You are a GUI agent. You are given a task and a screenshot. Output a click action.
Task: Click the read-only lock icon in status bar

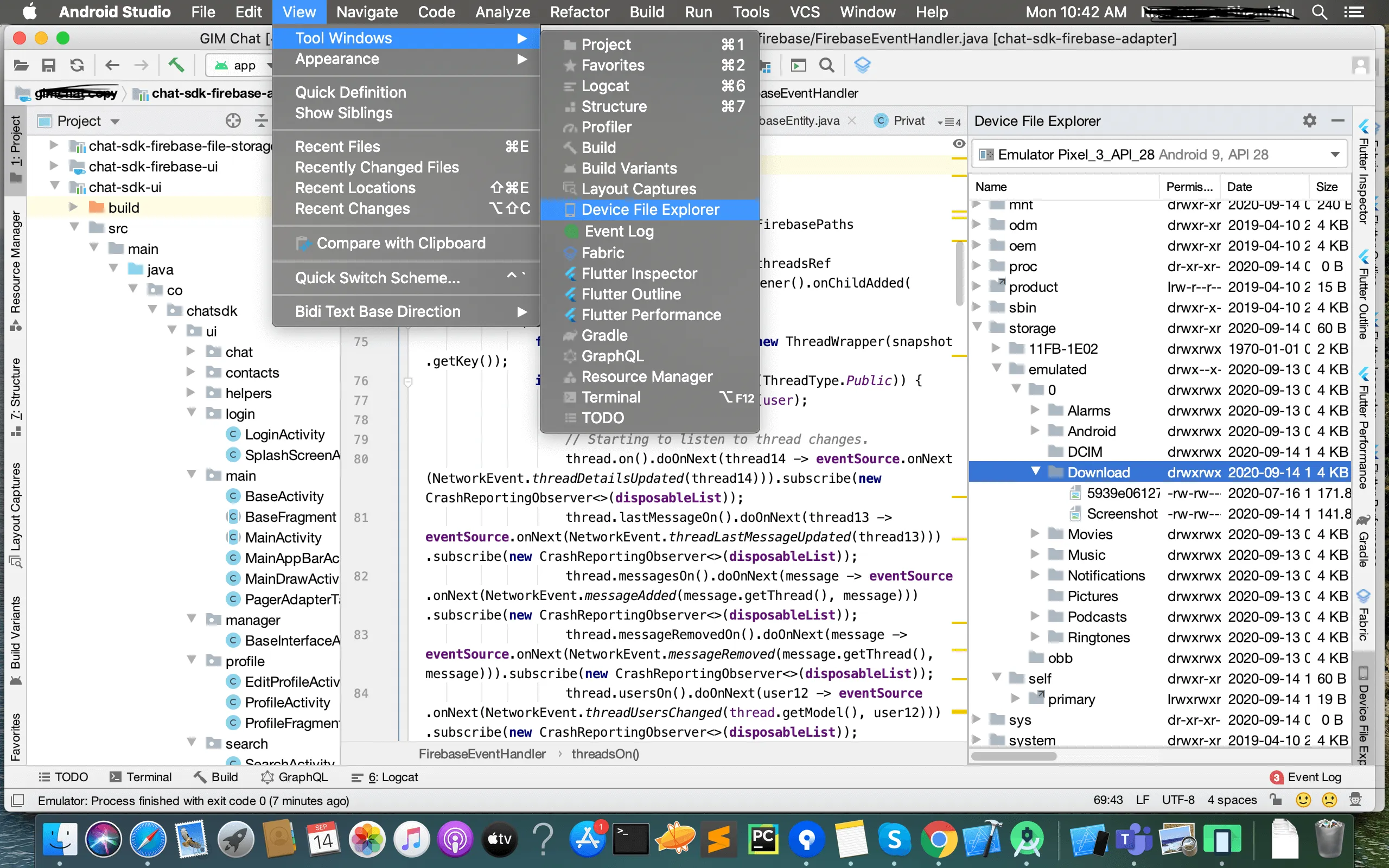coord(1276,800)
